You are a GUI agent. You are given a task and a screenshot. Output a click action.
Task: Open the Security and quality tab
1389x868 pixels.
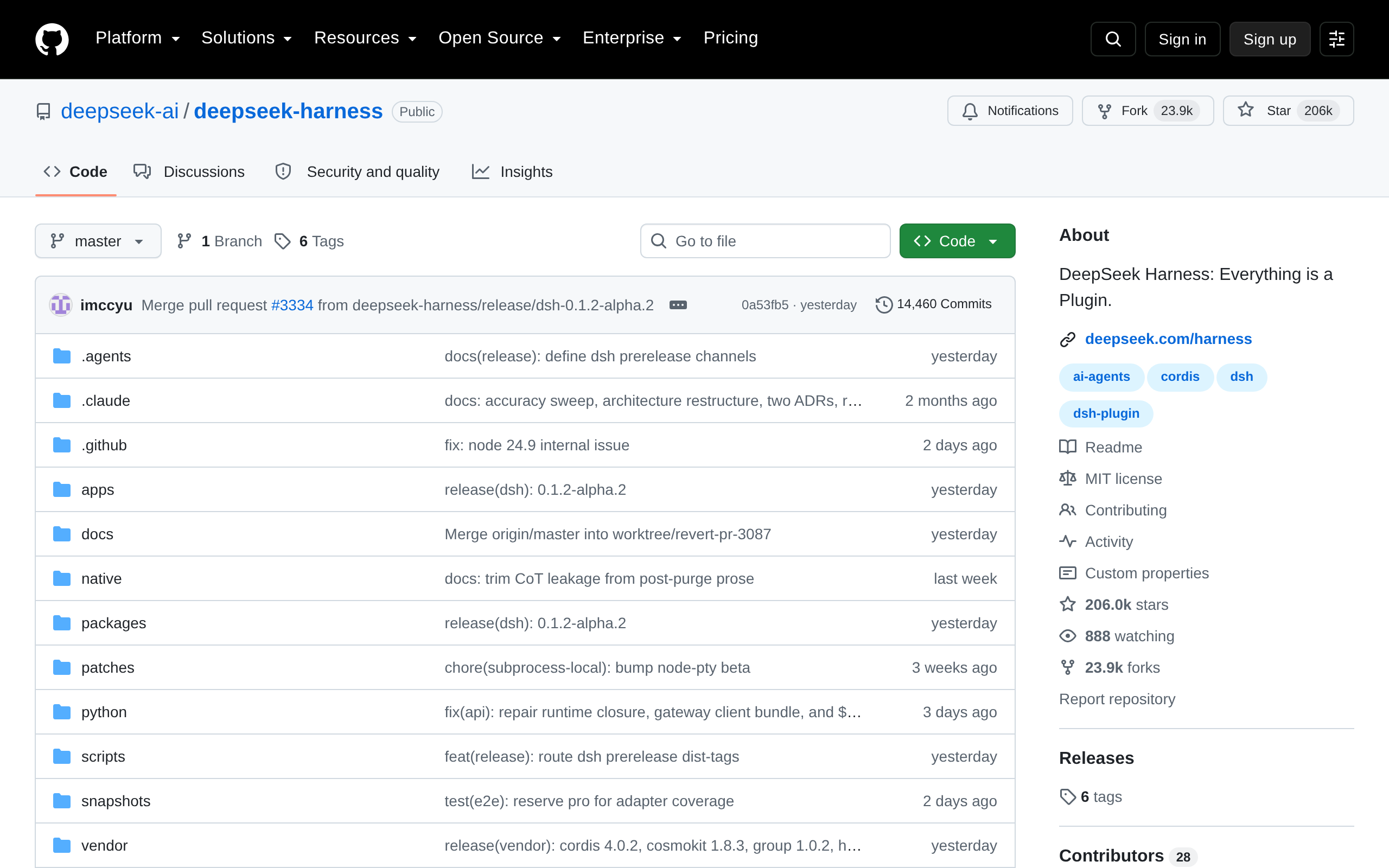pyautogui.click(x=357, y=171)
